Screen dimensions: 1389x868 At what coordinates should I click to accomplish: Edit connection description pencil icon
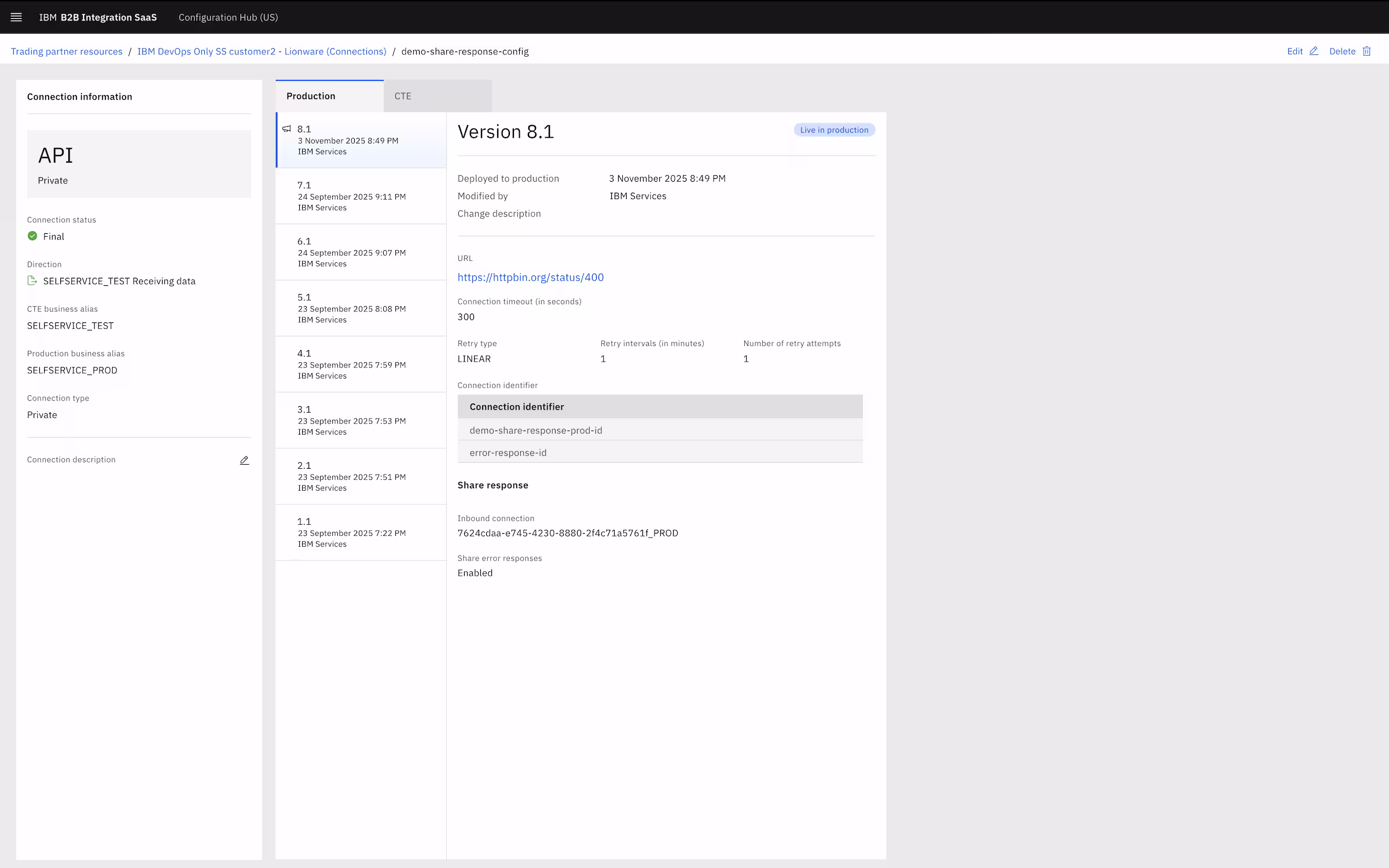[244, 460]
